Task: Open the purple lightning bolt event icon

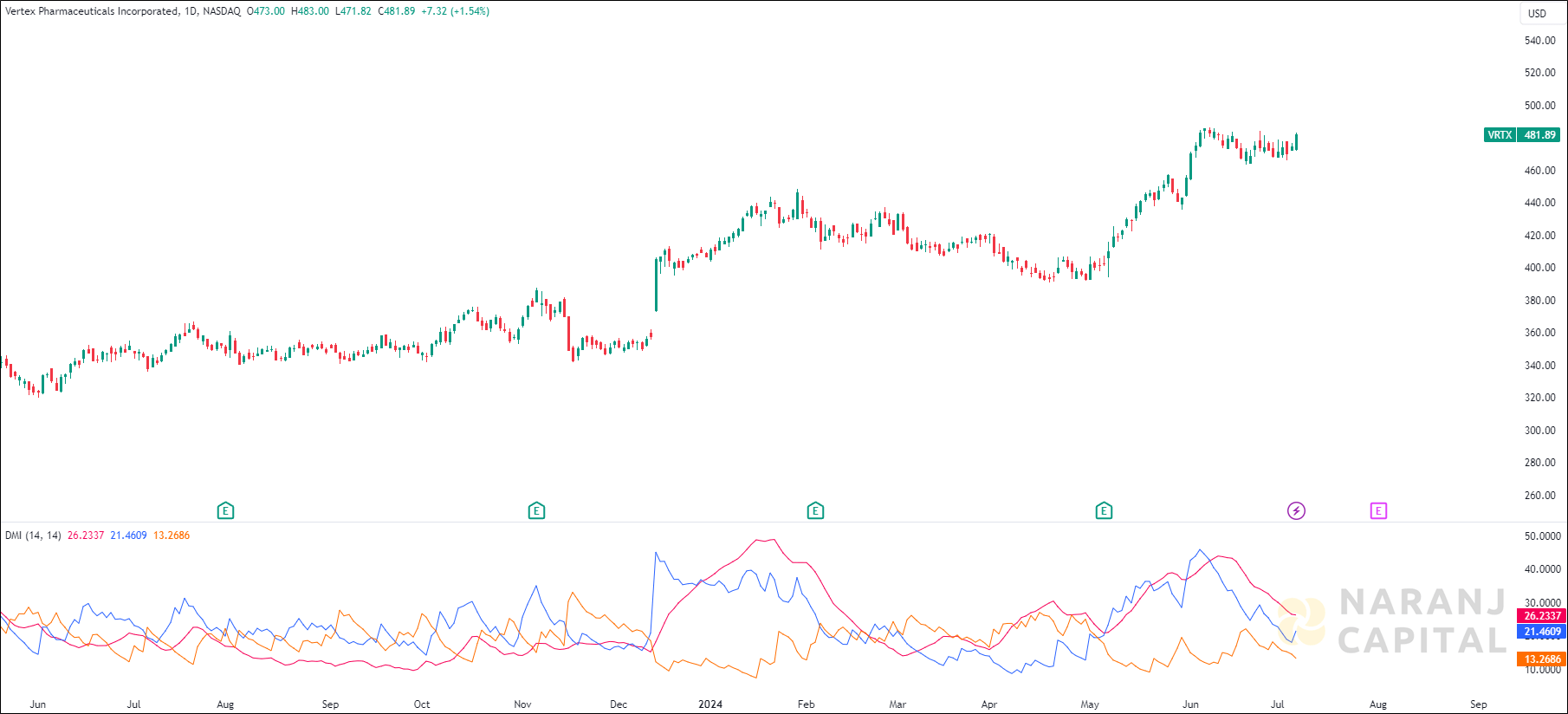Action: click(x=1296, y=511)
